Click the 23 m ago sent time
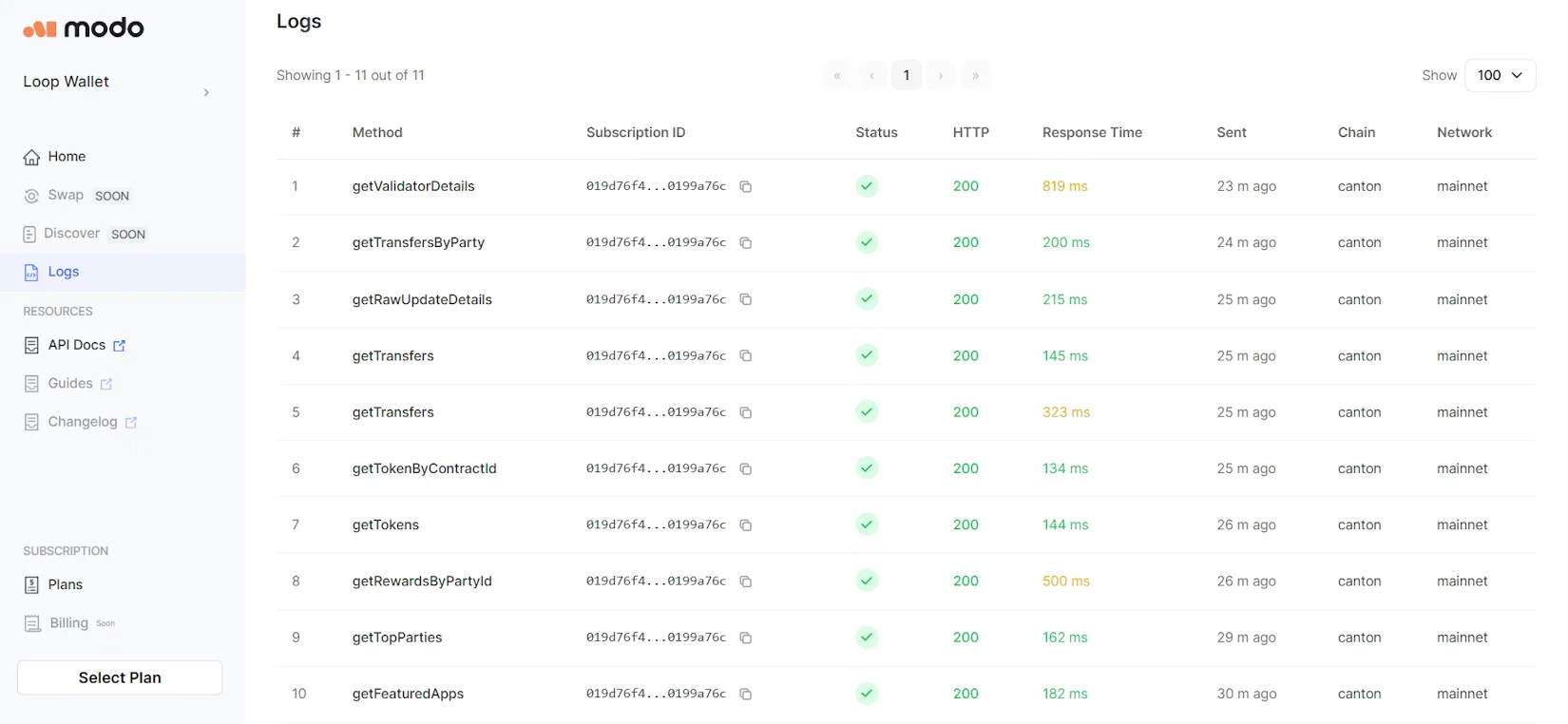The image size is (1568, 724). (x=1246, y=186)
